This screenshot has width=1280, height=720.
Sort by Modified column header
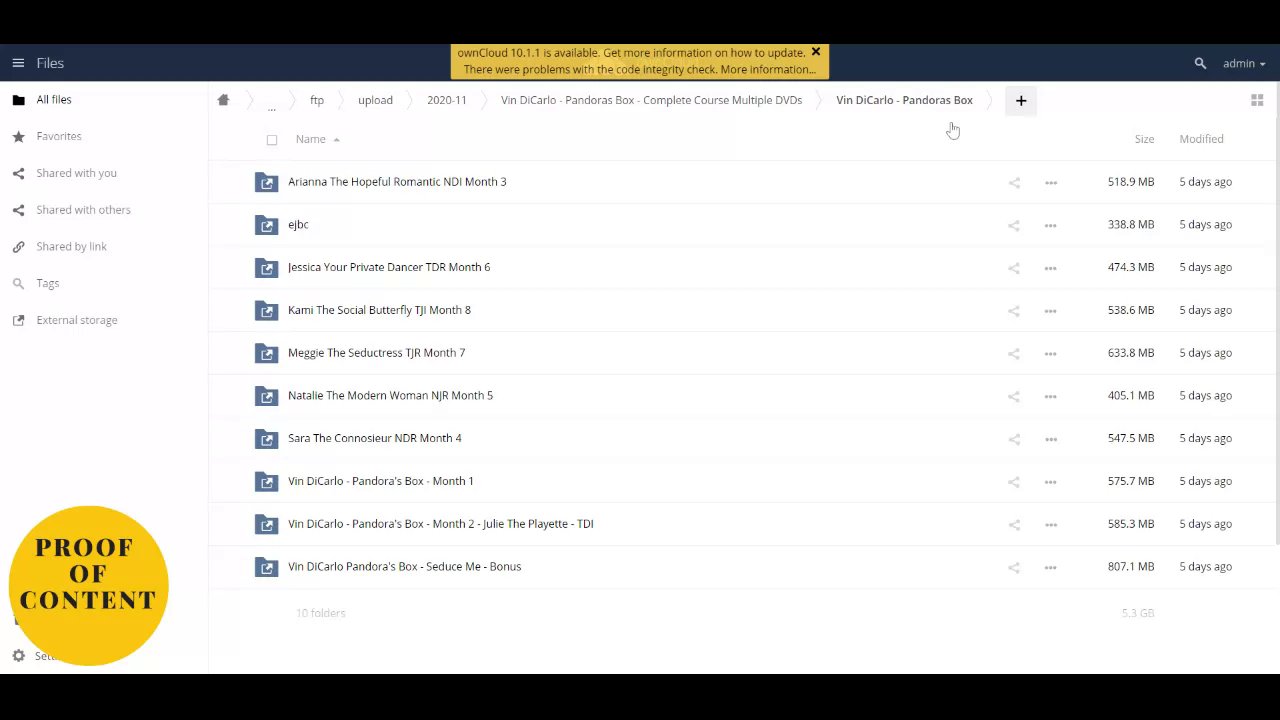pyautogui.click(x=1201, y=139)
